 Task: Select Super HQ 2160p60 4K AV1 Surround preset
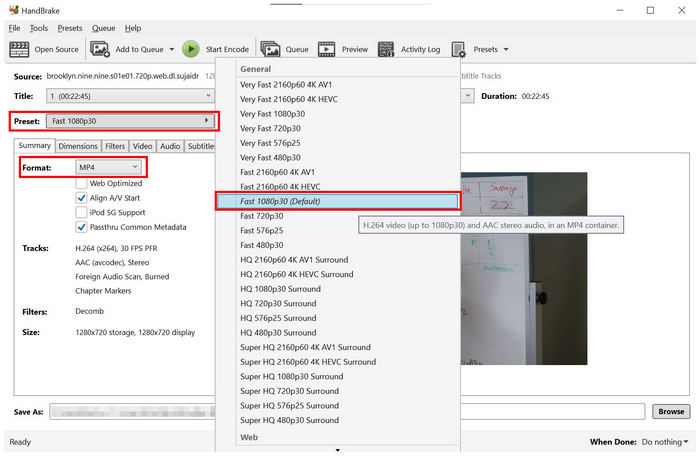coord(338,347)
